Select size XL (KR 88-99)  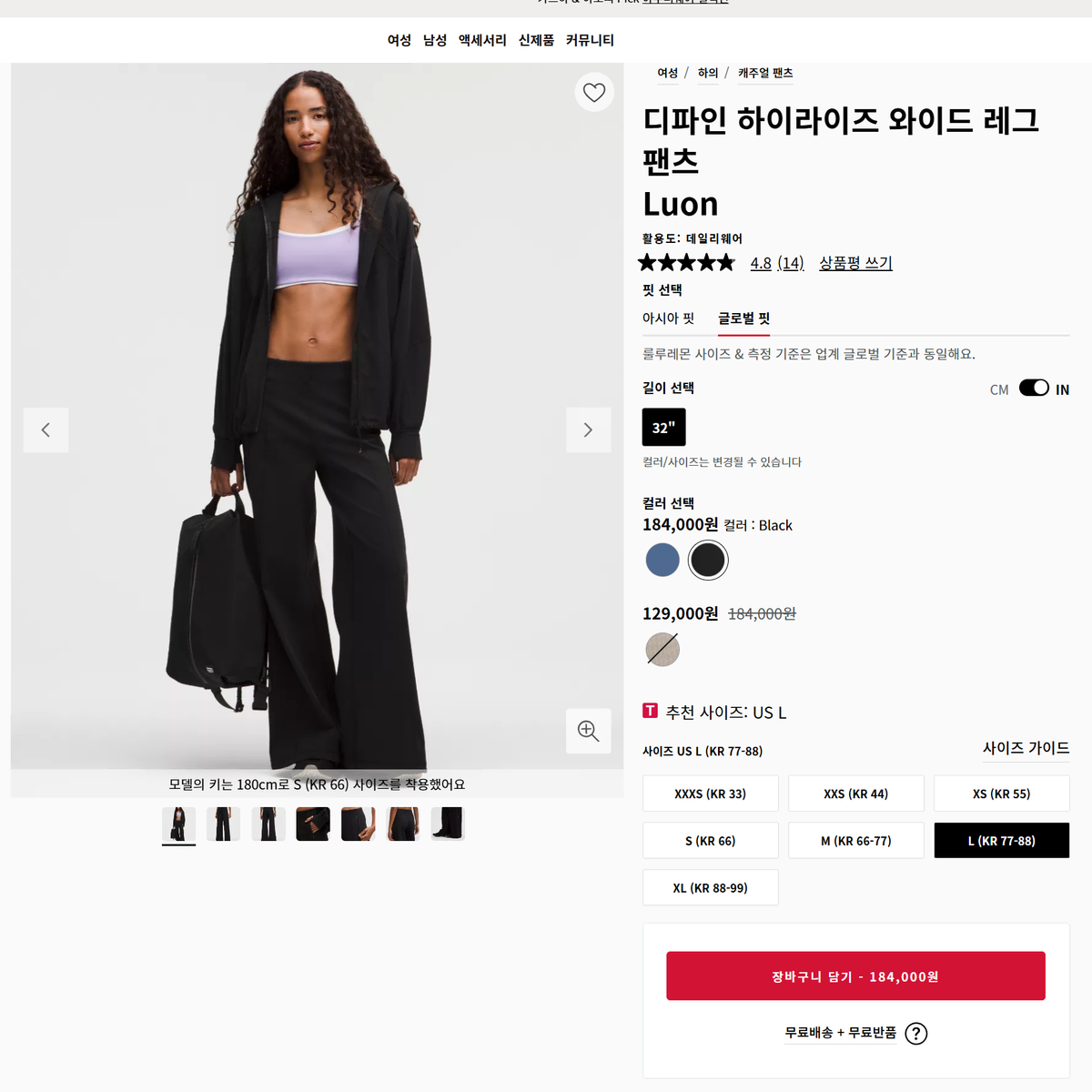coord(711,888)
